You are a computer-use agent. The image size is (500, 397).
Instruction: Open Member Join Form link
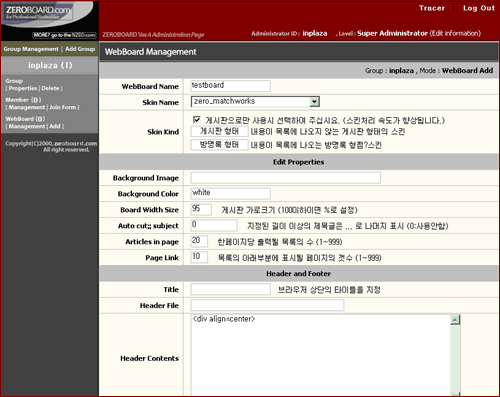point(63,107)
